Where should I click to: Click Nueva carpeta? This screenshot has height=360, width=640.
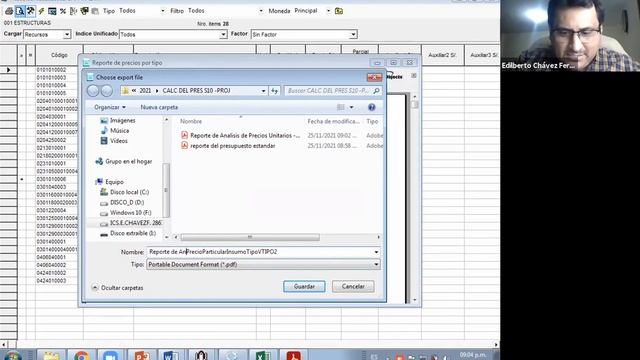[x=159, y=107]
